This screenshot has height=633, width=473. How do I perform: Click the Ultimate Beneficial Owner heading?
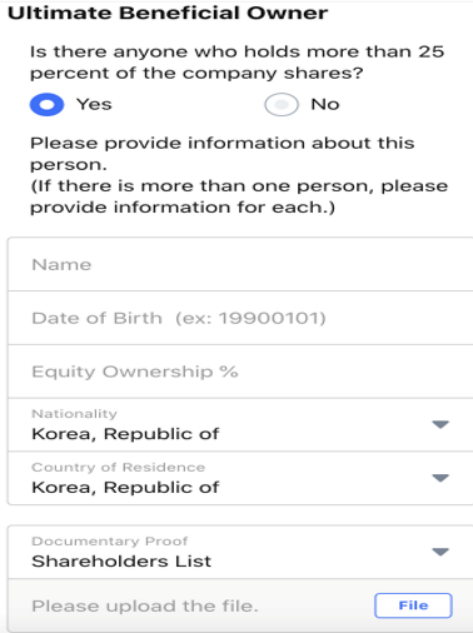167,13
